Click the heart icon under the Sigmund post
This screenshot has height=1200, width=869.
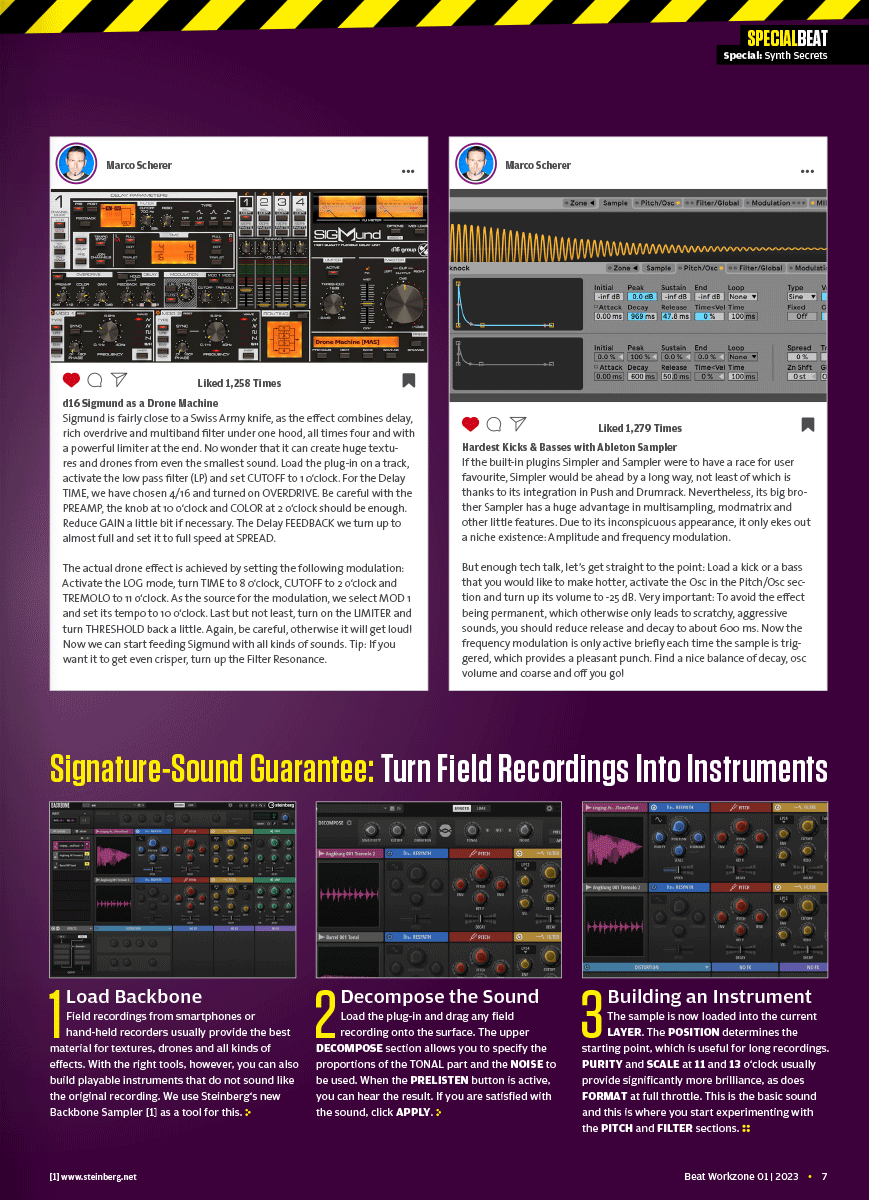(71, 380)
